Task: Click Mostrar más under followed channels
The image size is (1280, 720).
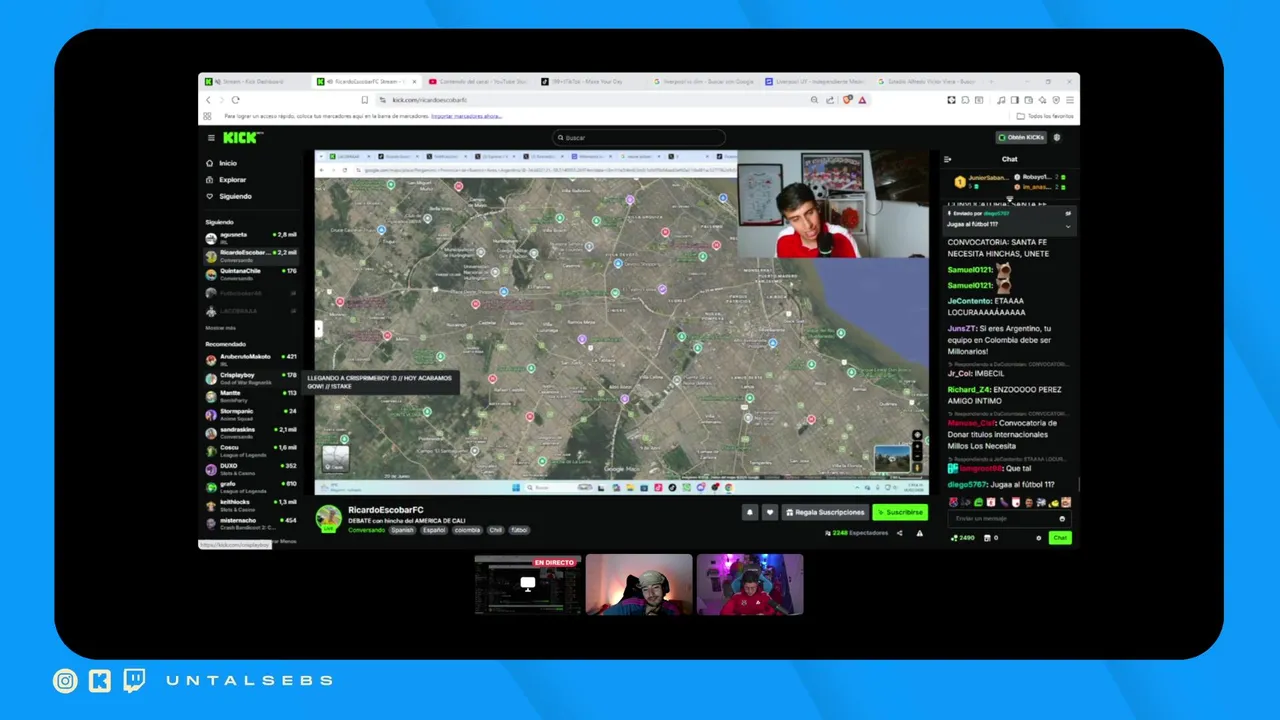Action: click(220, 328)
